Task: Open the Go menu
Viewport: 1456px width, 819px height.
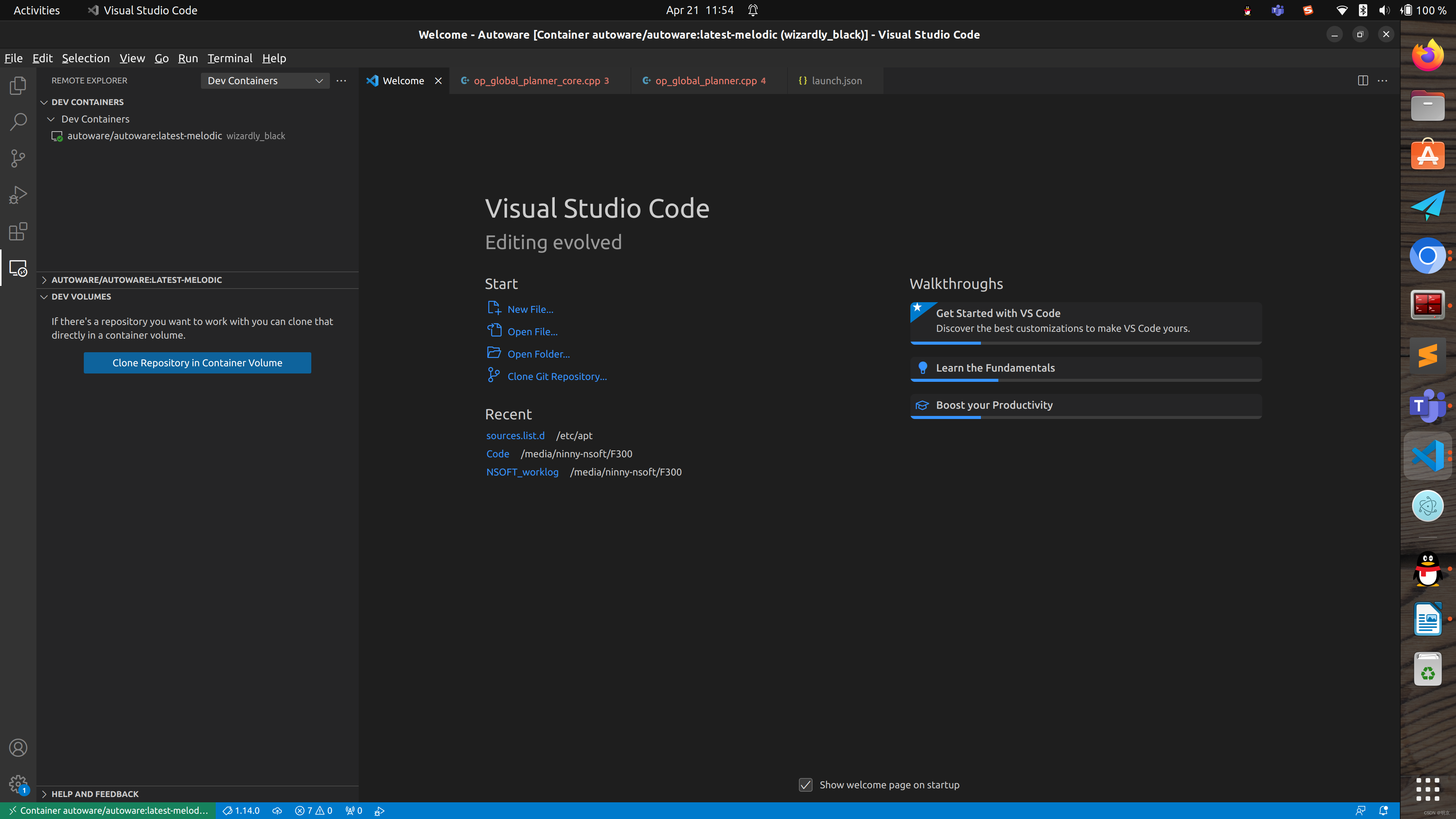Action: [162, 58]
